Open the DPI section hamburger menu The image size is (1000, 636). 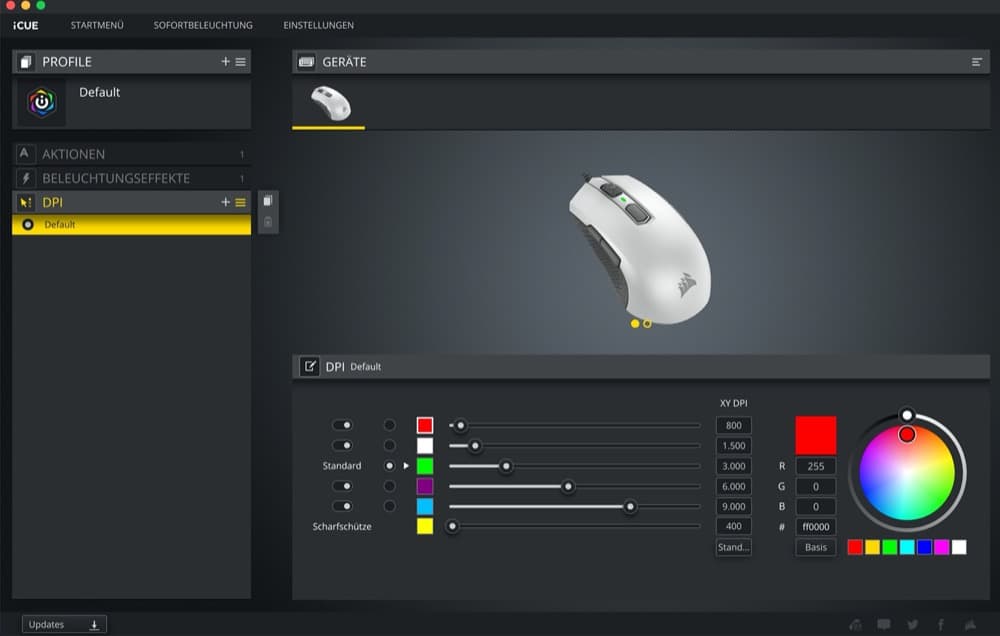coord(240,202)
